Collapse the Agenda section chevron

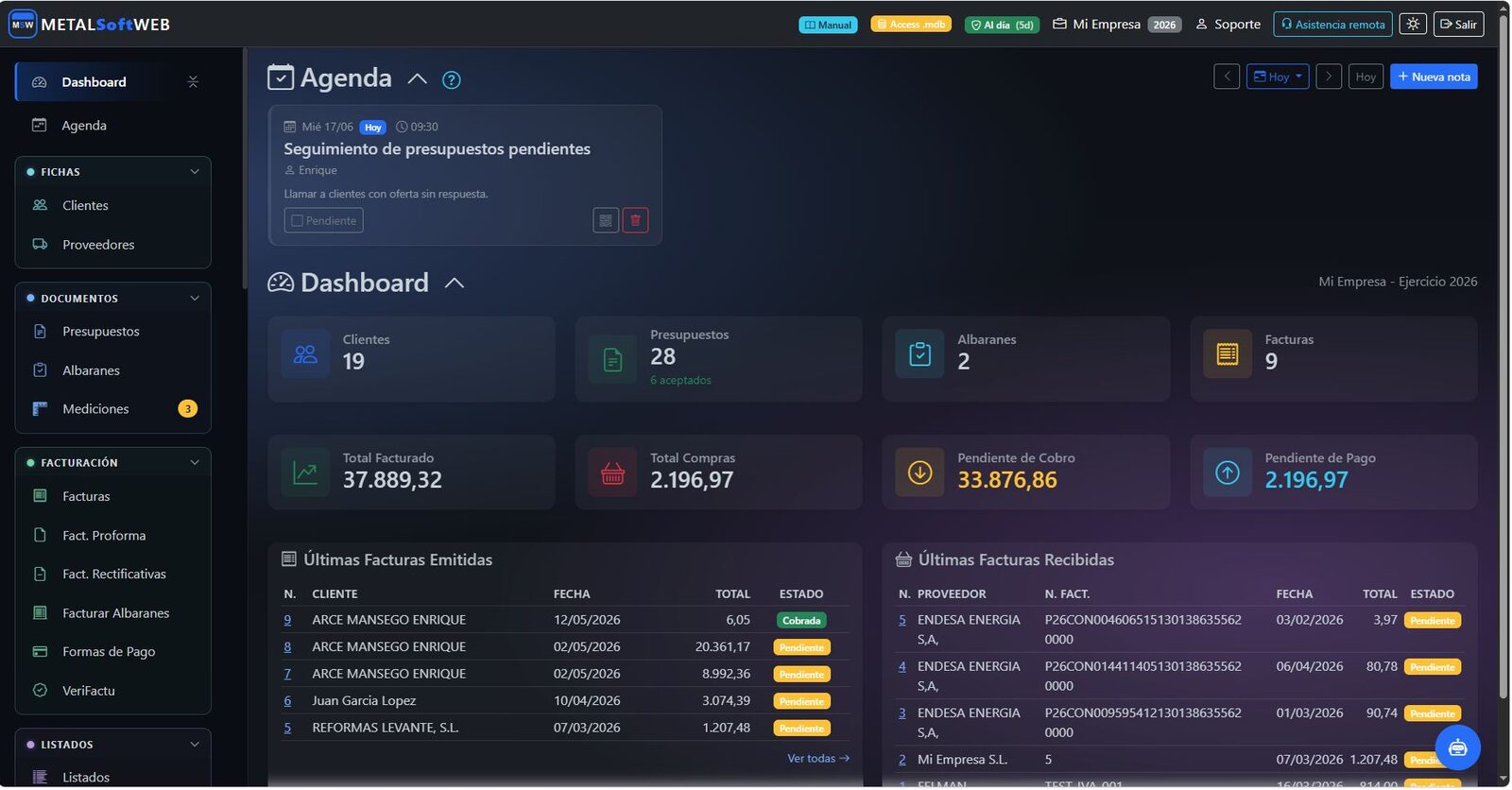click(418, 79)
